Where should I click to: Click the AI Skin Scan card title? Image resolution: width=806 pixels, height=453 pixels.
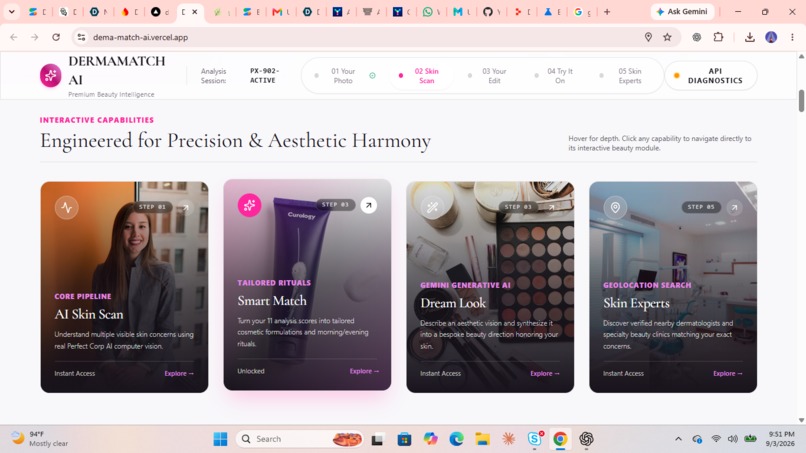89,314
